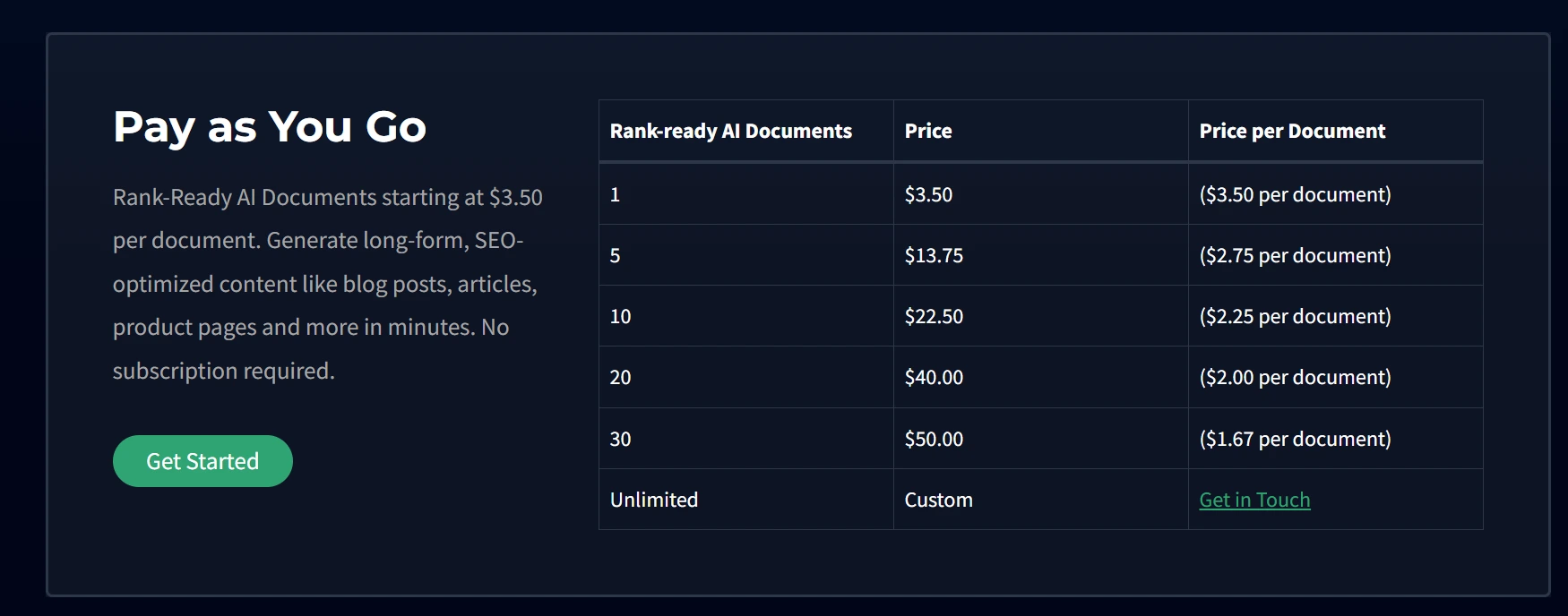The height and width of the screenshot is (616, 1568).
Task: Select the $3.50 price cell
Action: [x=1041, y=194]
